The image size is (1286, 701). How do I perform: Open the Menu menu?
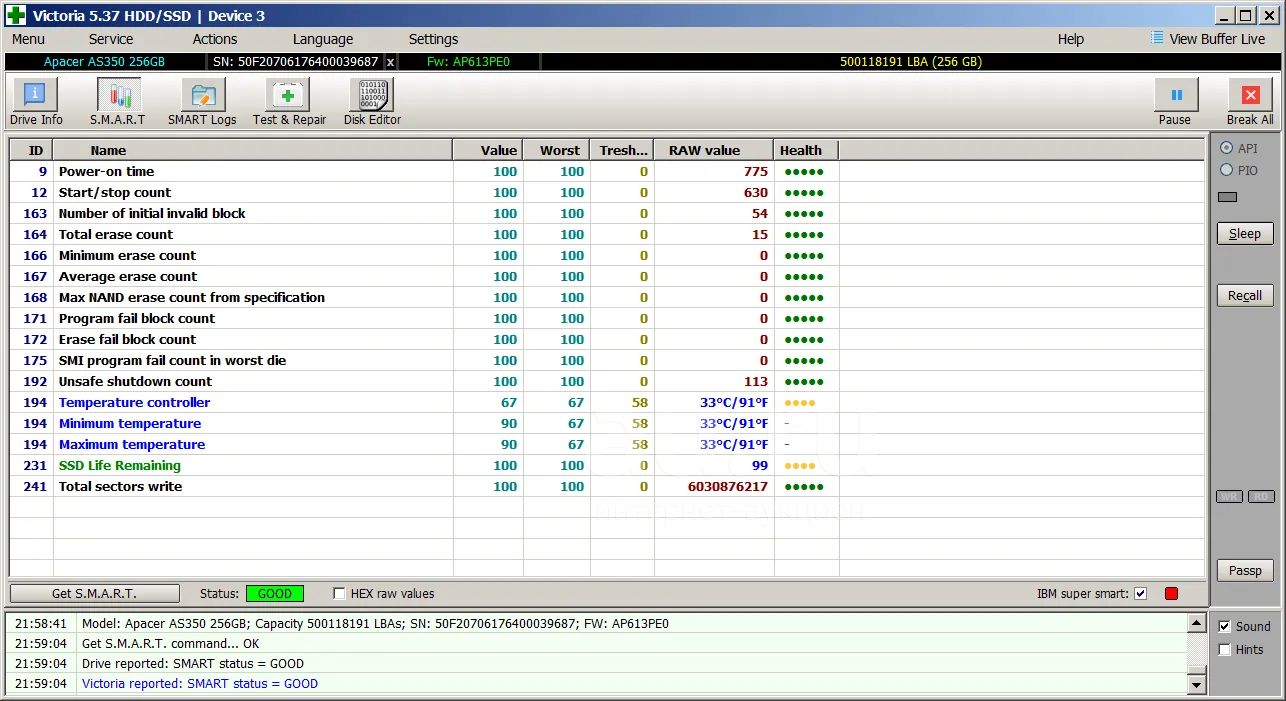pyautogui.click(x=28, y=39)
